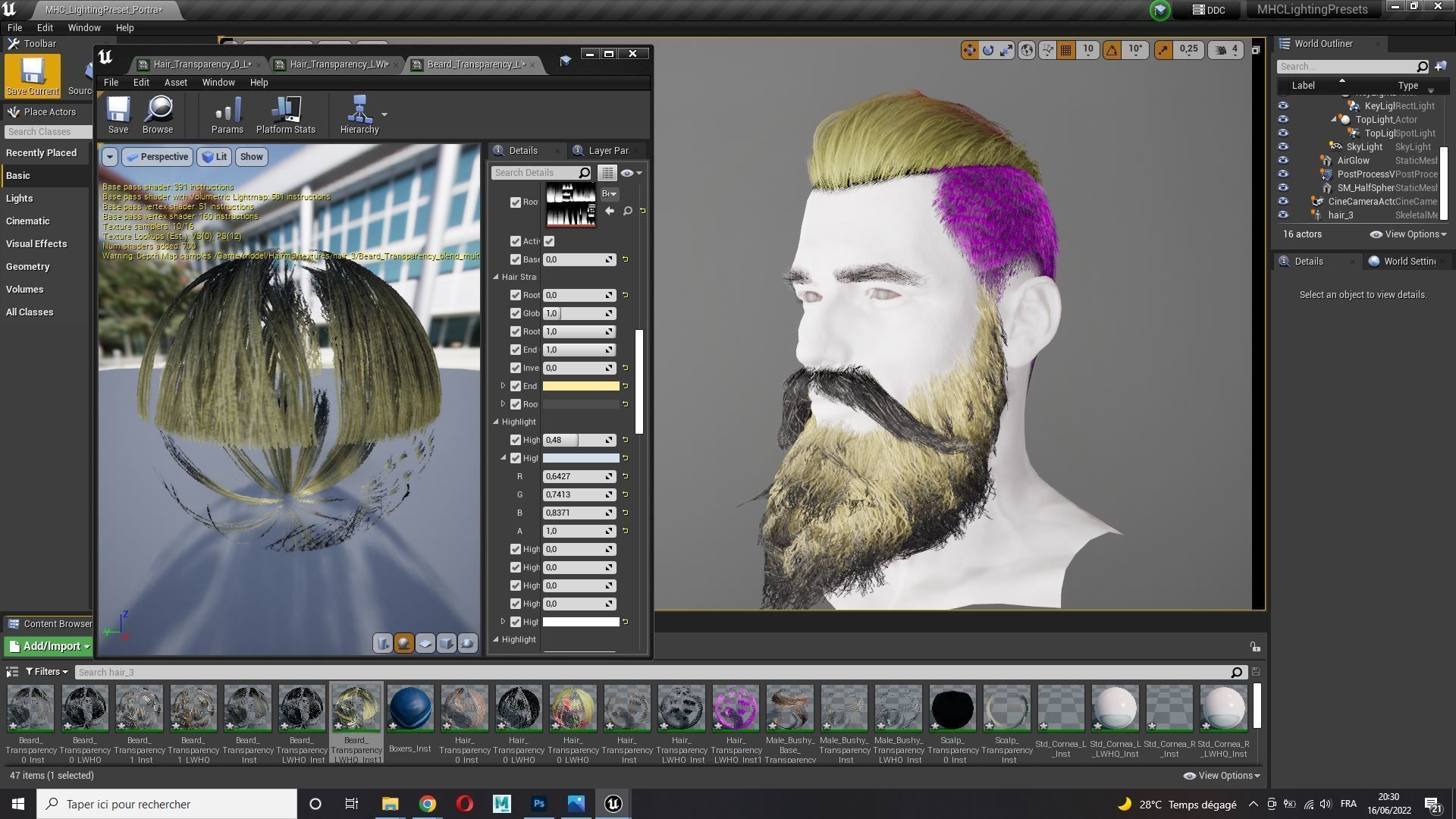Set preview mesh to plane primitive
Image resolution: width=1456 pixels, height=819 pixels.
click(425, 643)
